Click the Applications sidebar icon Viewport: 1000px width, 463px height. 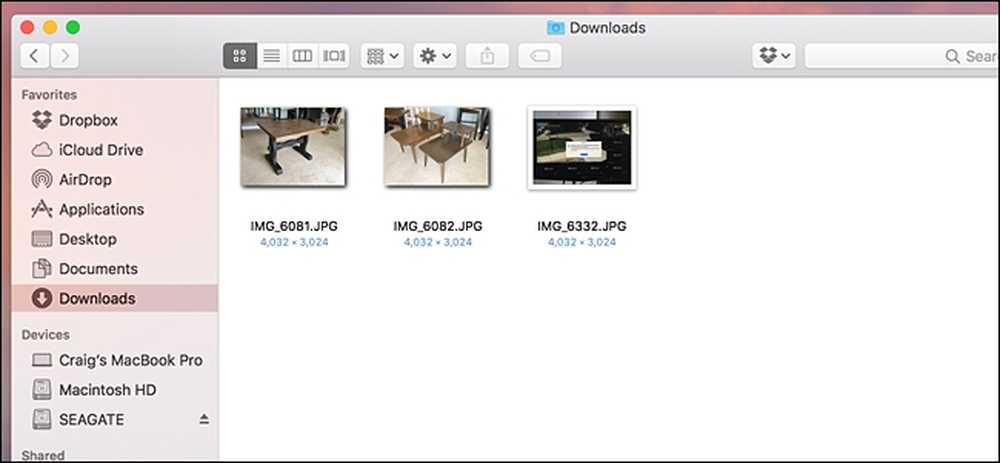pyautogui.click(x=42, y=209)
